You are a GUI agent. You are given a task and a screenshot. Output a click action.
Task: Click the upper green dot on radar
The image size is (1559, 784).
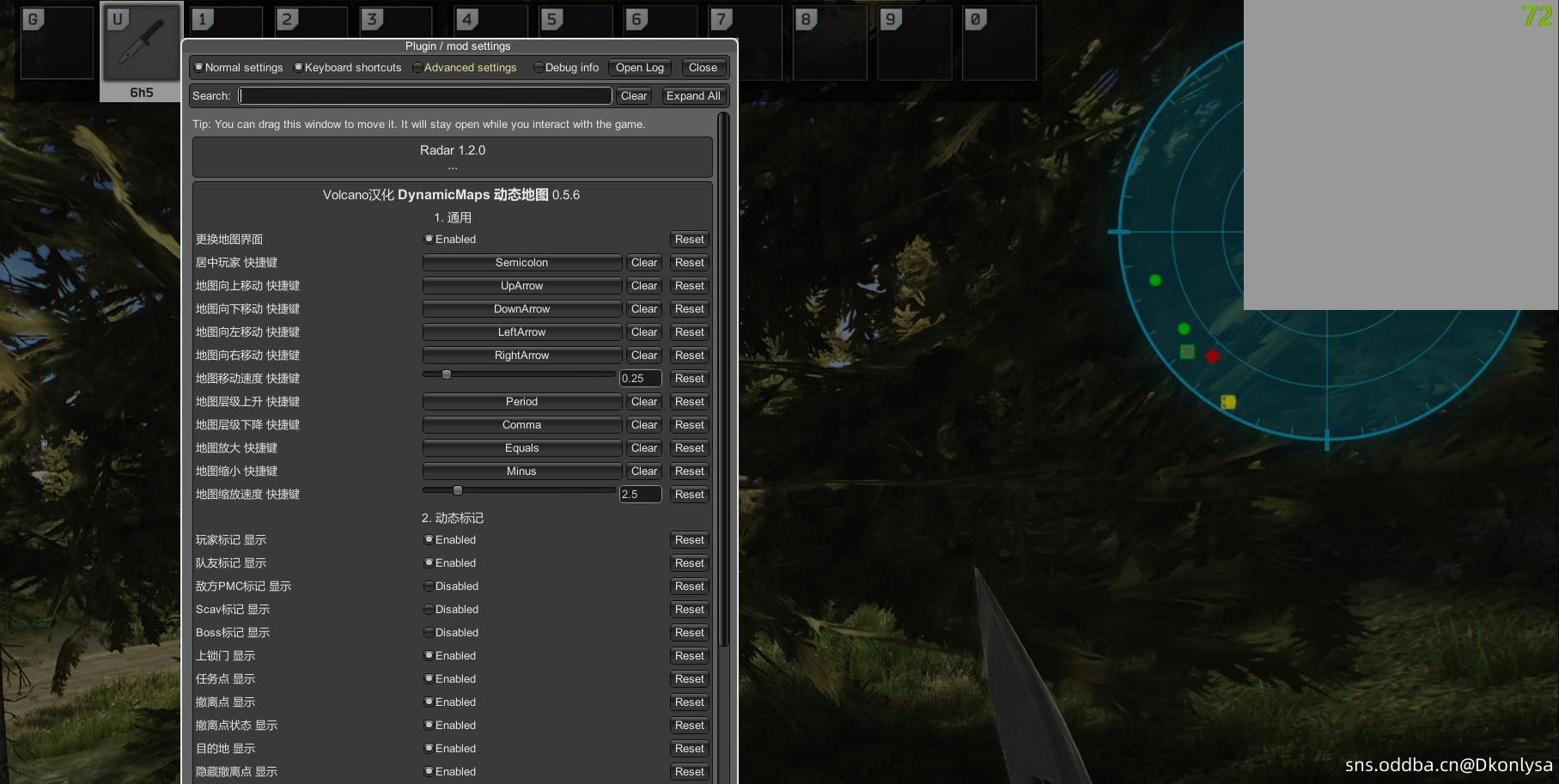click(1155, 280)
